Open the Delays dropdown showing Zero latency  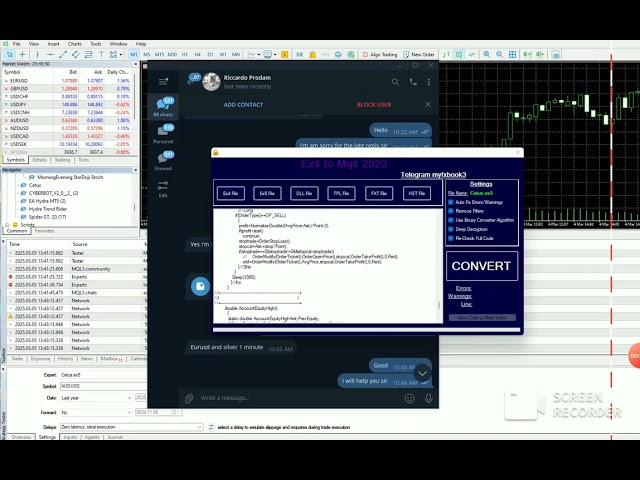click(132, 427)
